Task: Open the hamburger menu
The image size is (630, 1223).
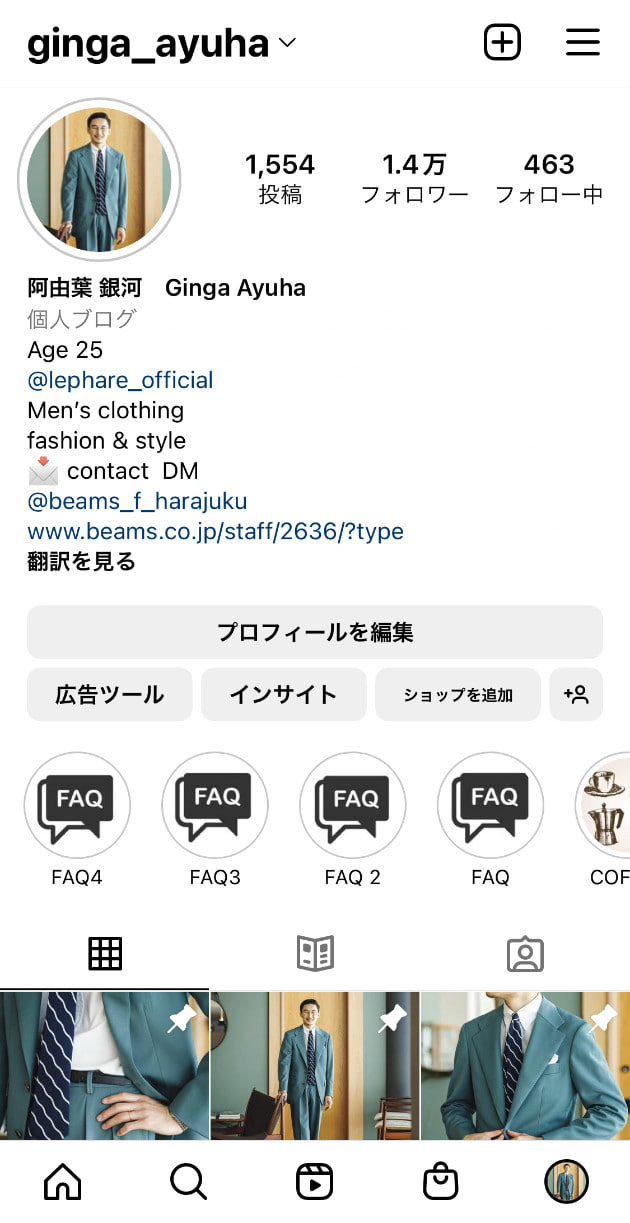Action: pyautogui.click(x=582, y=43)
